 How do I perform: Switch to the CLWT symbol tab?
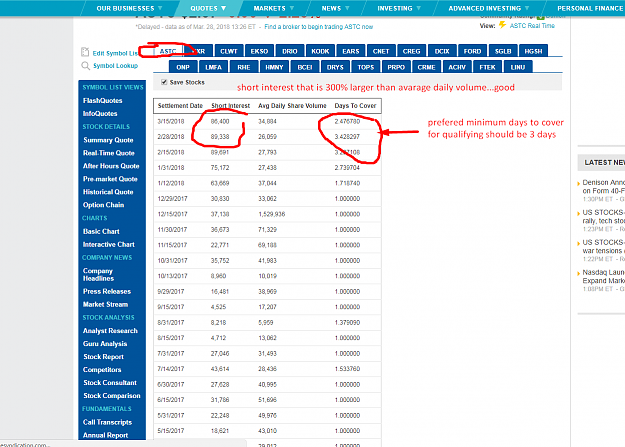pos(229,51)
